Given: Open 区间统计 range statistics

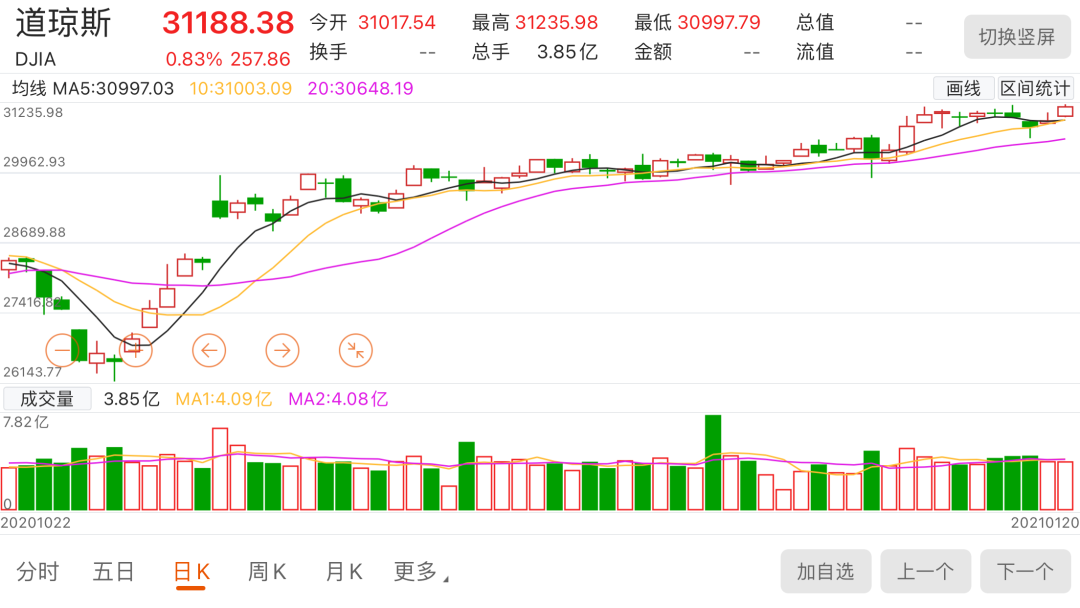Looking at the screenshot, I should pos(1035,89).
